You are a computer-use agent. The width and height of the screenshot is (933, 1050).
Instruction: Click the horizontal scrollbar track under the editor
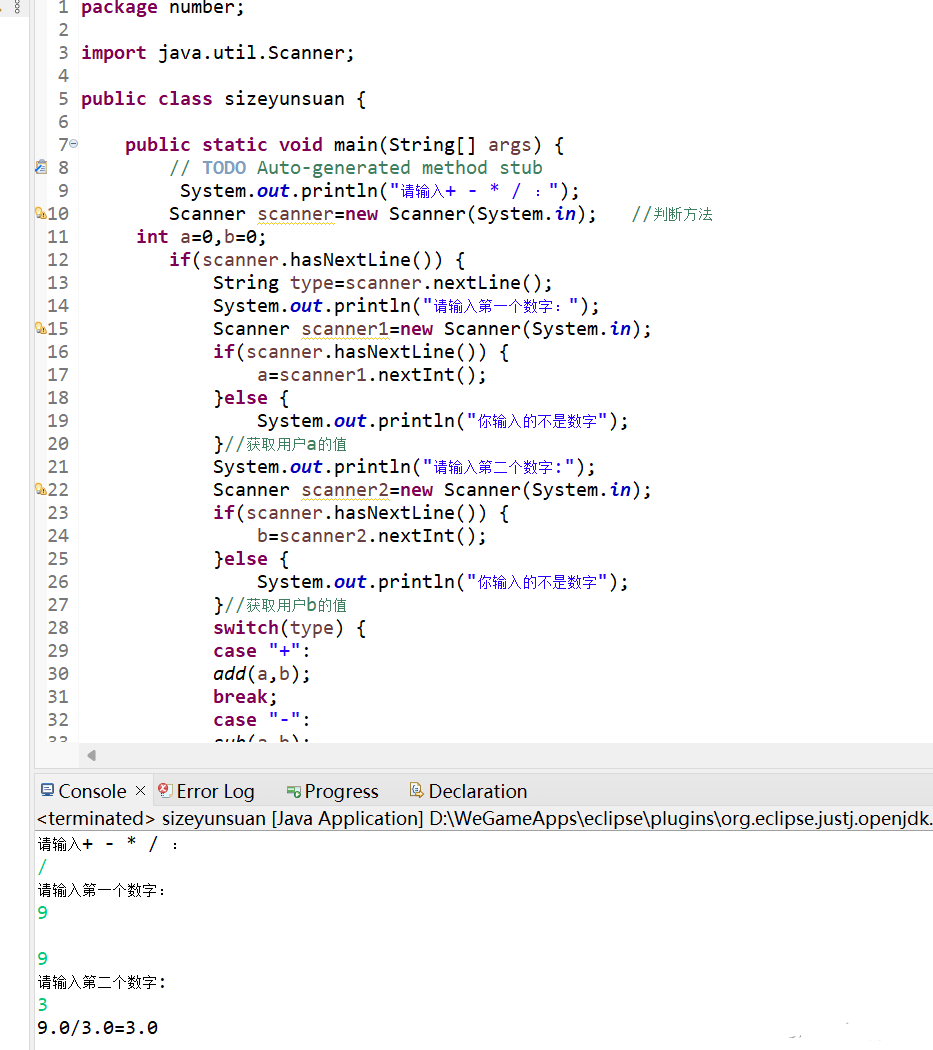500,755
